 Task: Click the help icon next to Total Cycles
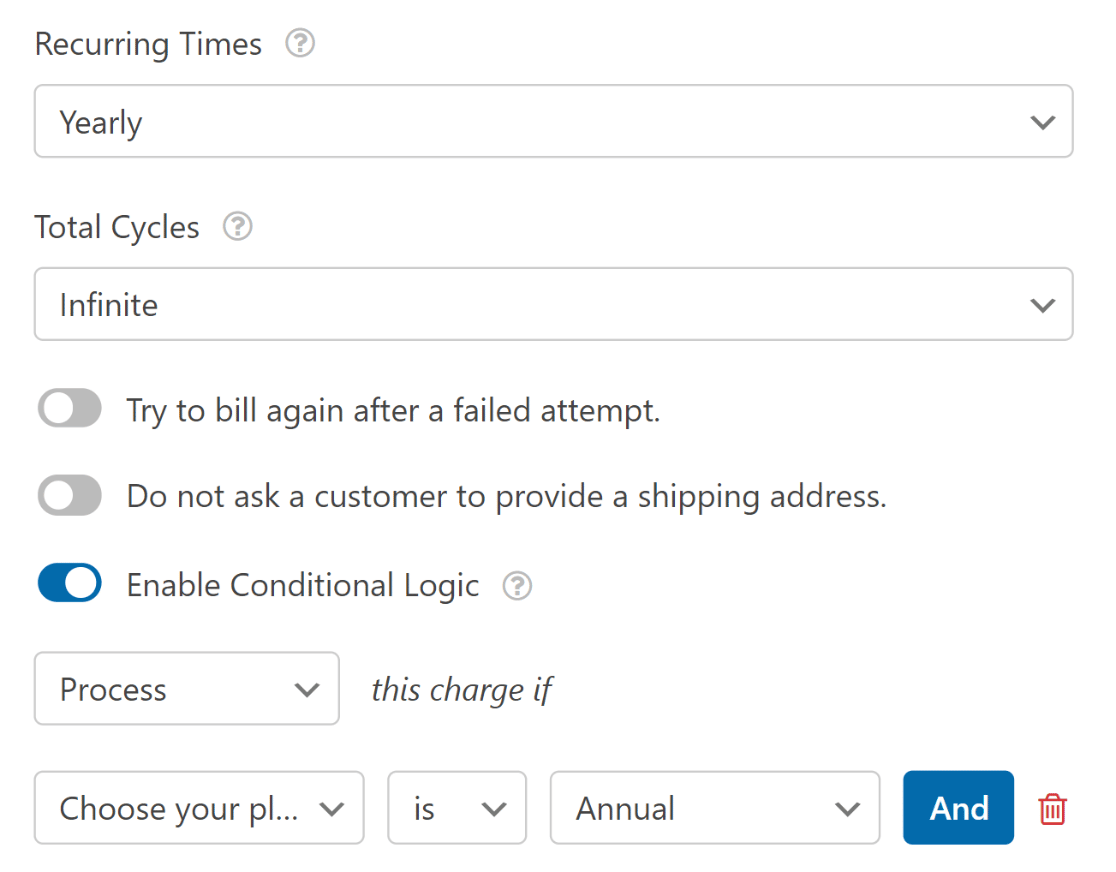(x=238, y=227)
